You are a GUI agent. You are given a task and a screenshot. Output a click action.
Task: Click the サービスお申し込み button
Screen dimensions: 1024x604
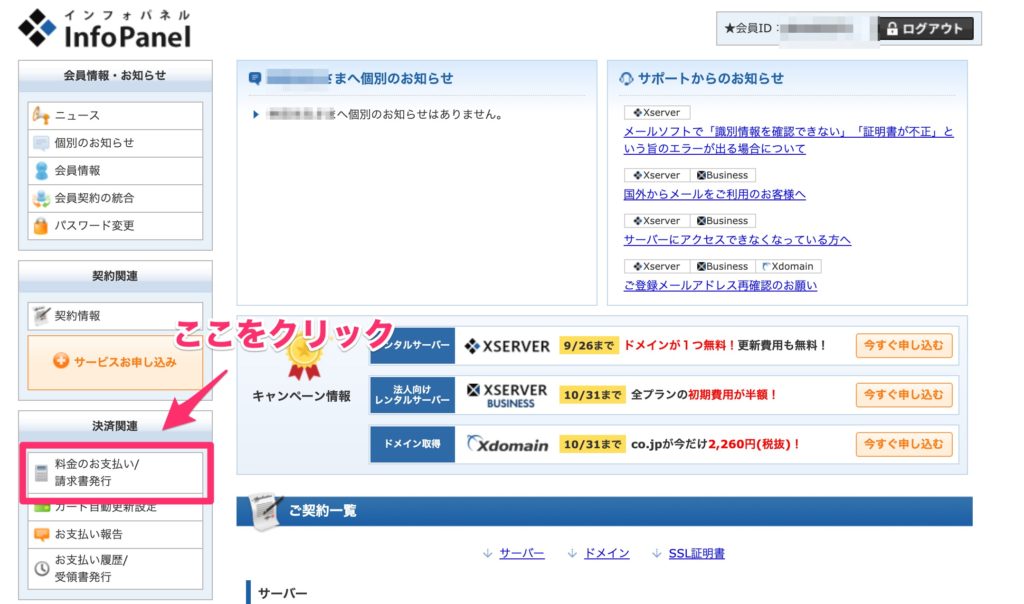coord(115,362)
